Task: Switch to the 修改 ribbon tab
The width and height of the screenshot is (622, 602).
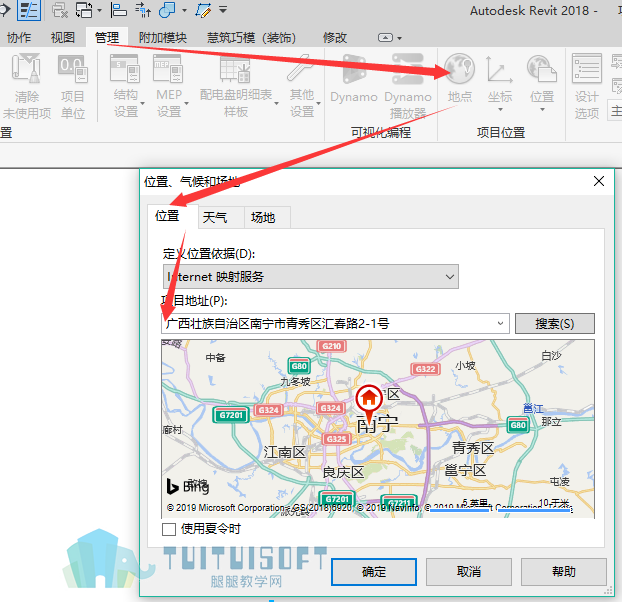Action: click(x=335, y=38)
